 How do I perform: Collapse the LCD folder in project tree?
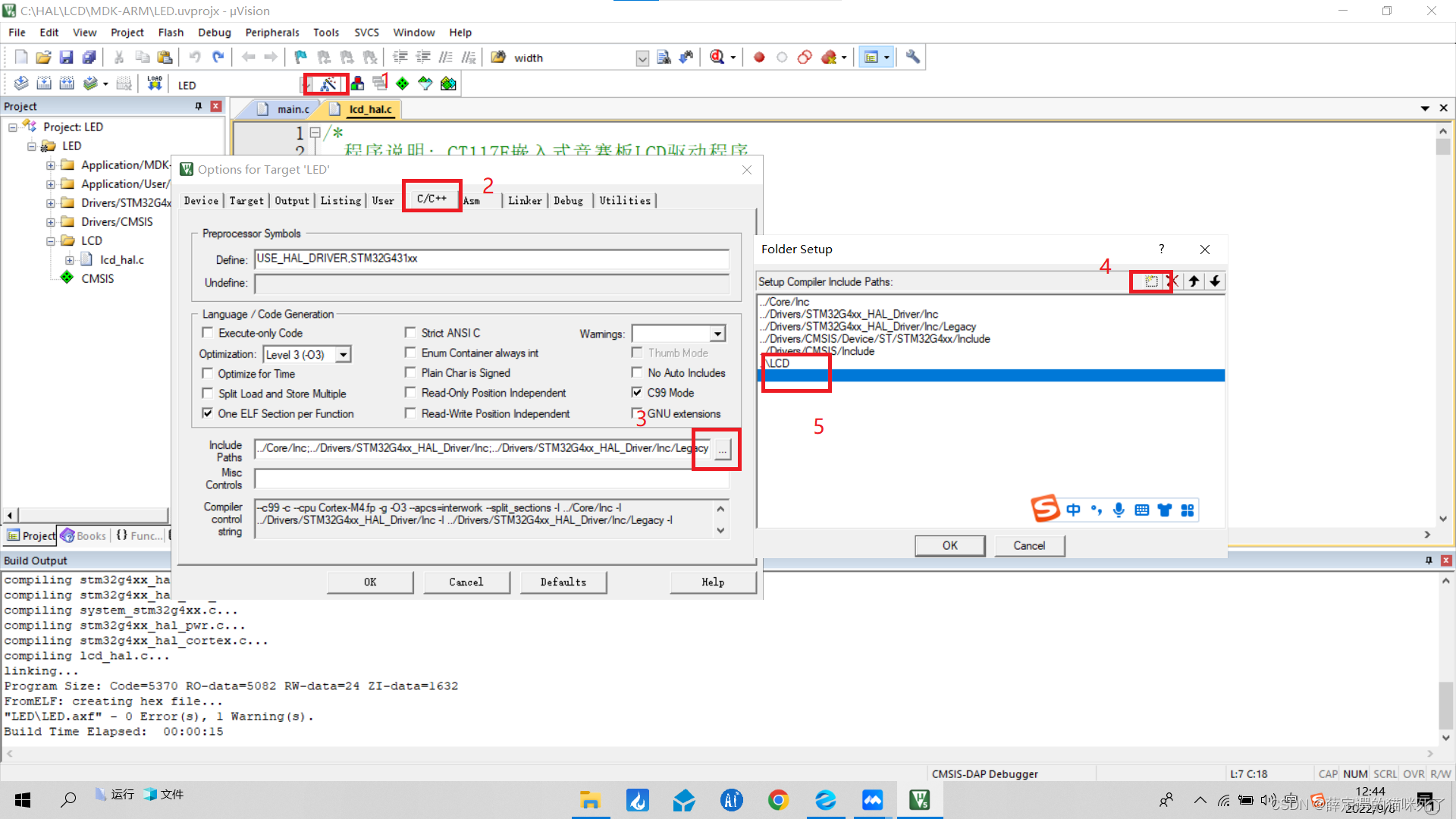51,241
